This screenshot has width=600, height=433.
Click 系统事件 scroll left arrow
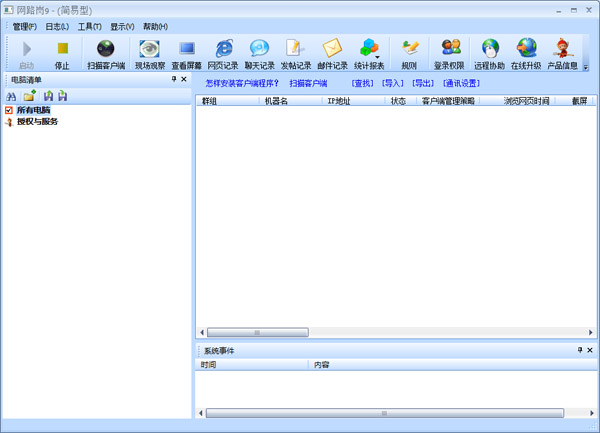coord(201,413)
